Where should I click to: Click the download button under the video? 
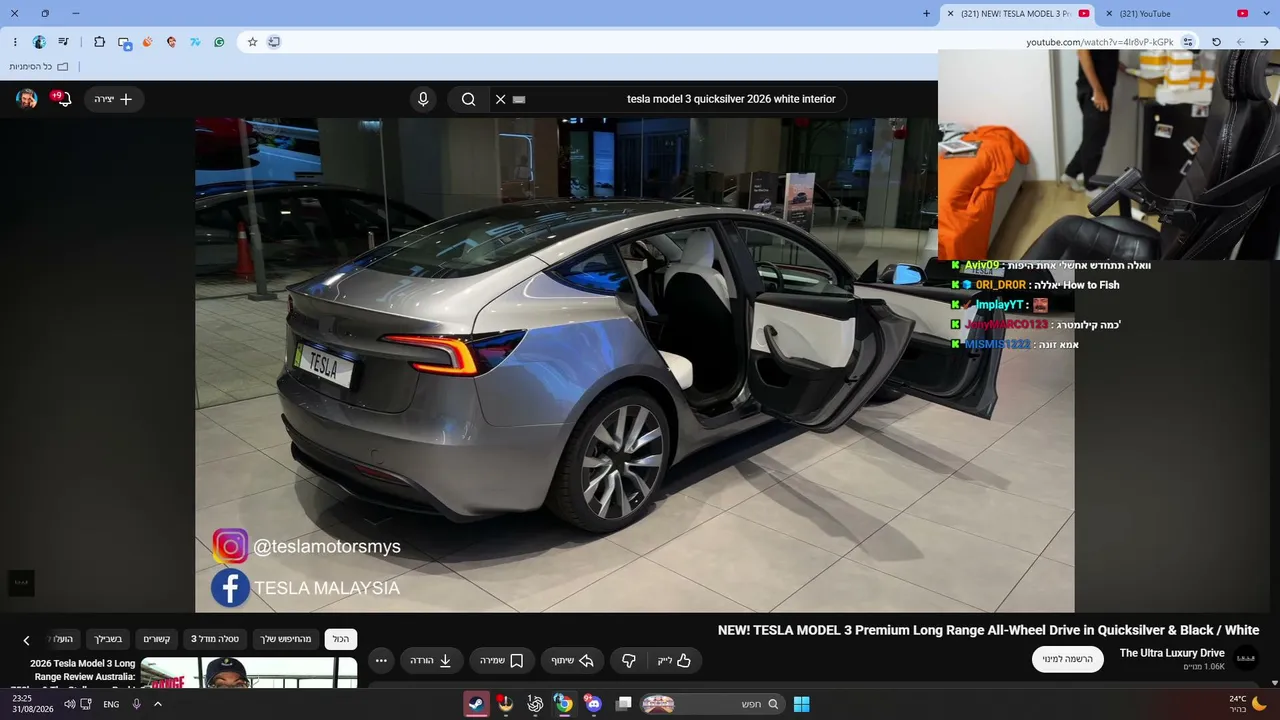pyautogui.click(x=431, y=660)
